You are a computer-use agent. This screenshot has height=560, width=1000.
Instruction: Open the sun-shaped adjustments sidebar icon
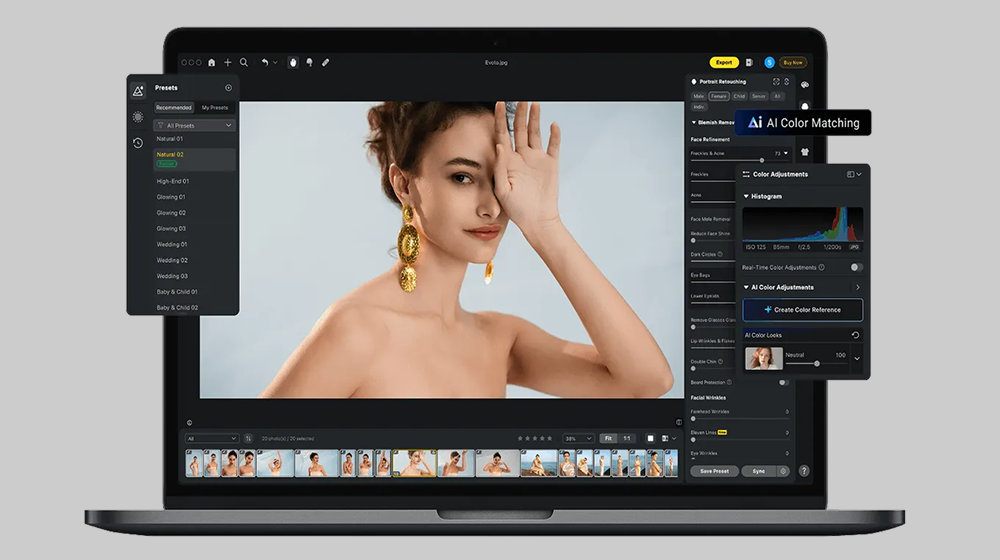click(x=138, y=117)
